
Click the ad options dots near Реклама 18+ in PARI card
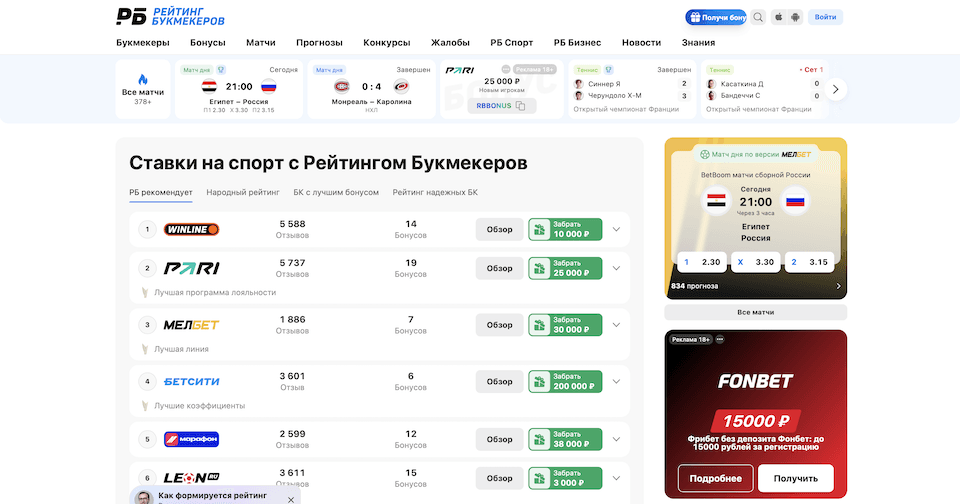(506, 69)
